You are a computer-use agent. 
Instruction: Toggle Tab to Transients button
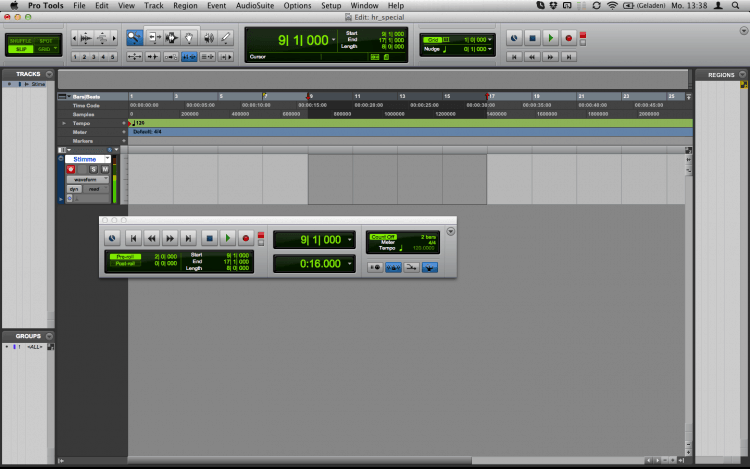point(153,56)
